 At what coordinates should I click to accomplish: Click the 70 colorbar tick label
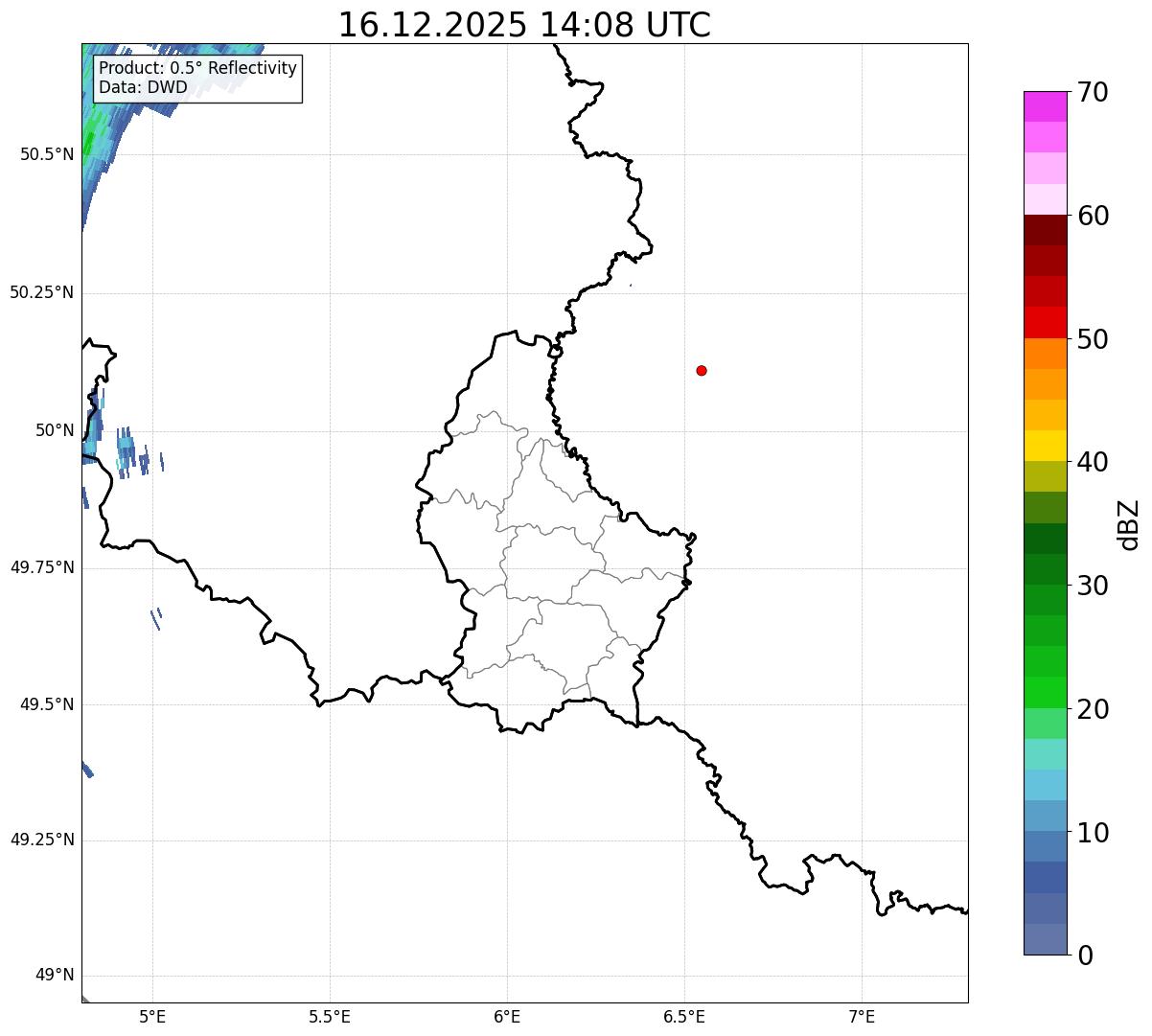(1093, 92)
